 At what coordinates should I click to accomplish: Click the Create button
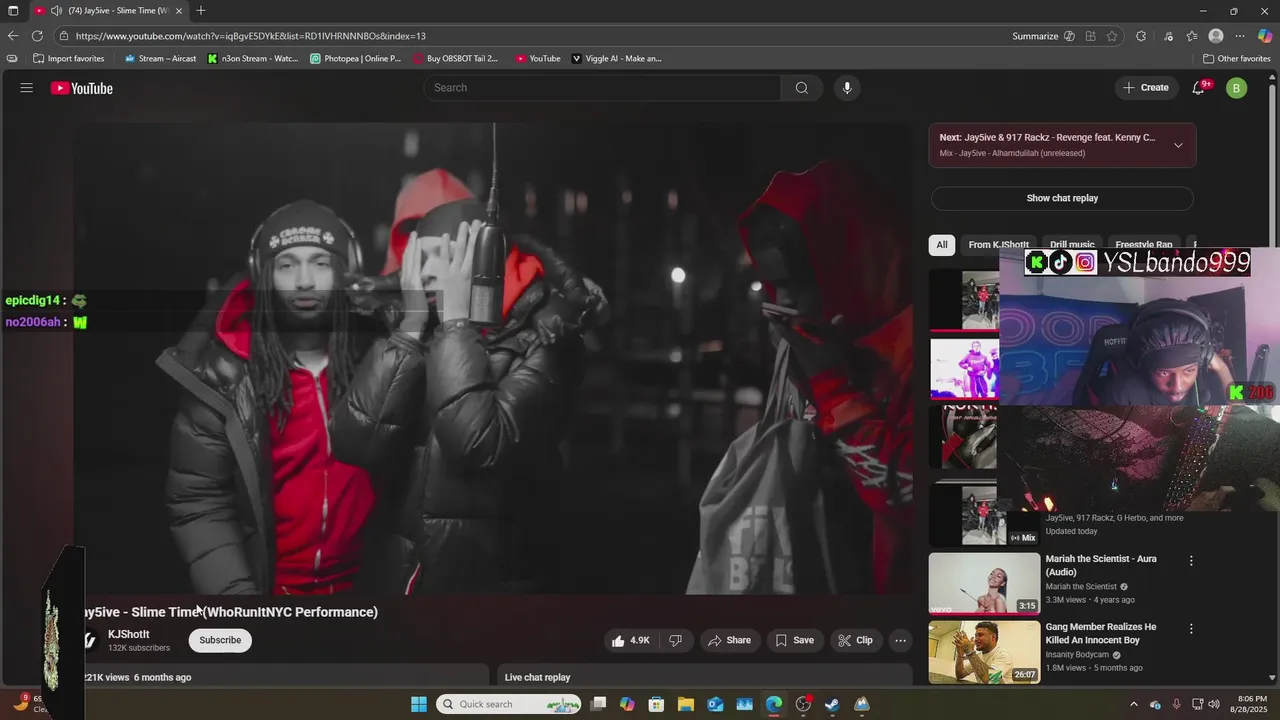tap(1146, 88)
